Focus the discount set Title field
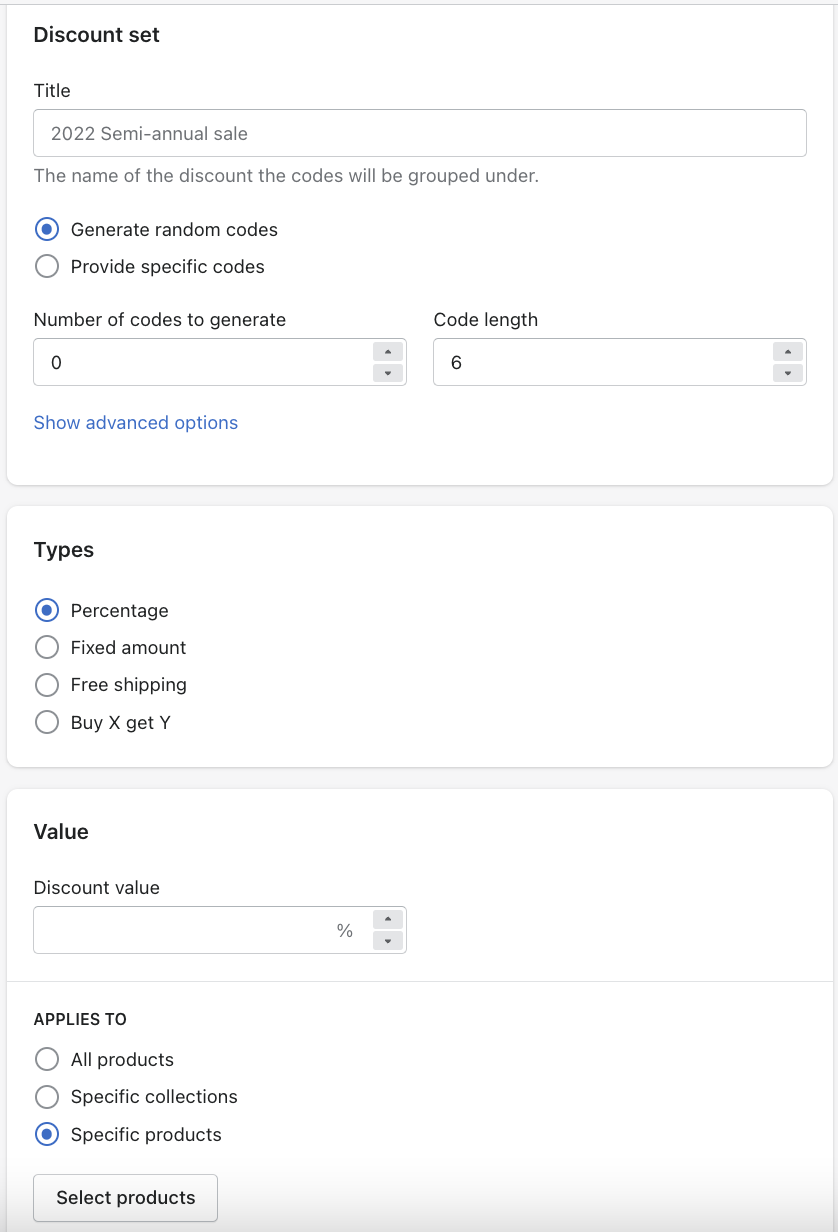The height and width of the screenshot is (1232, 838). coord(420,133)
